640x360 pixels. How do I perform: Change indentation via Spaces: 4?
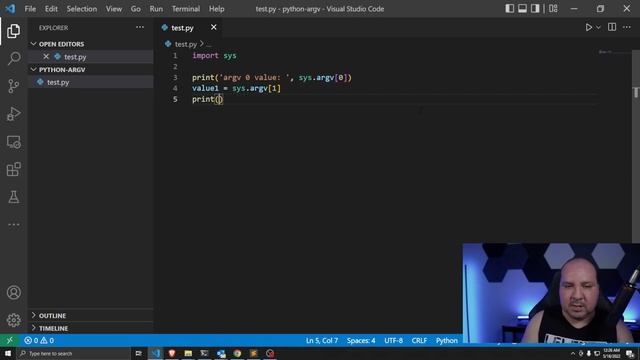[361, 340]
